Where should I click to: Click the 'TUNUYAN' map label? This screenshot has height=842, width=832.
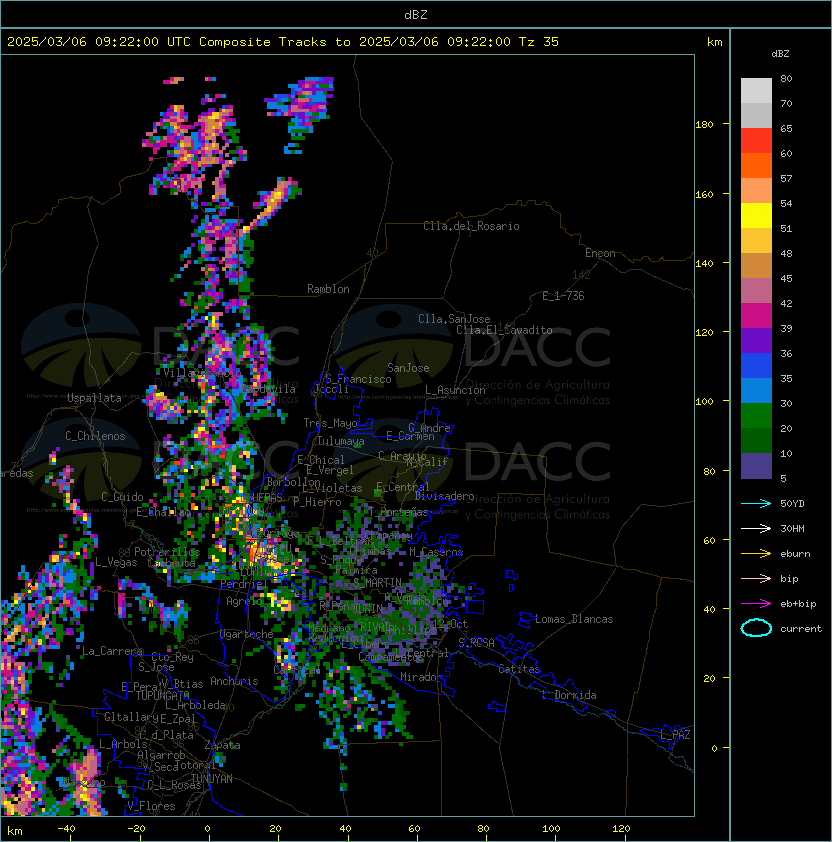click(x=212, y=779)
